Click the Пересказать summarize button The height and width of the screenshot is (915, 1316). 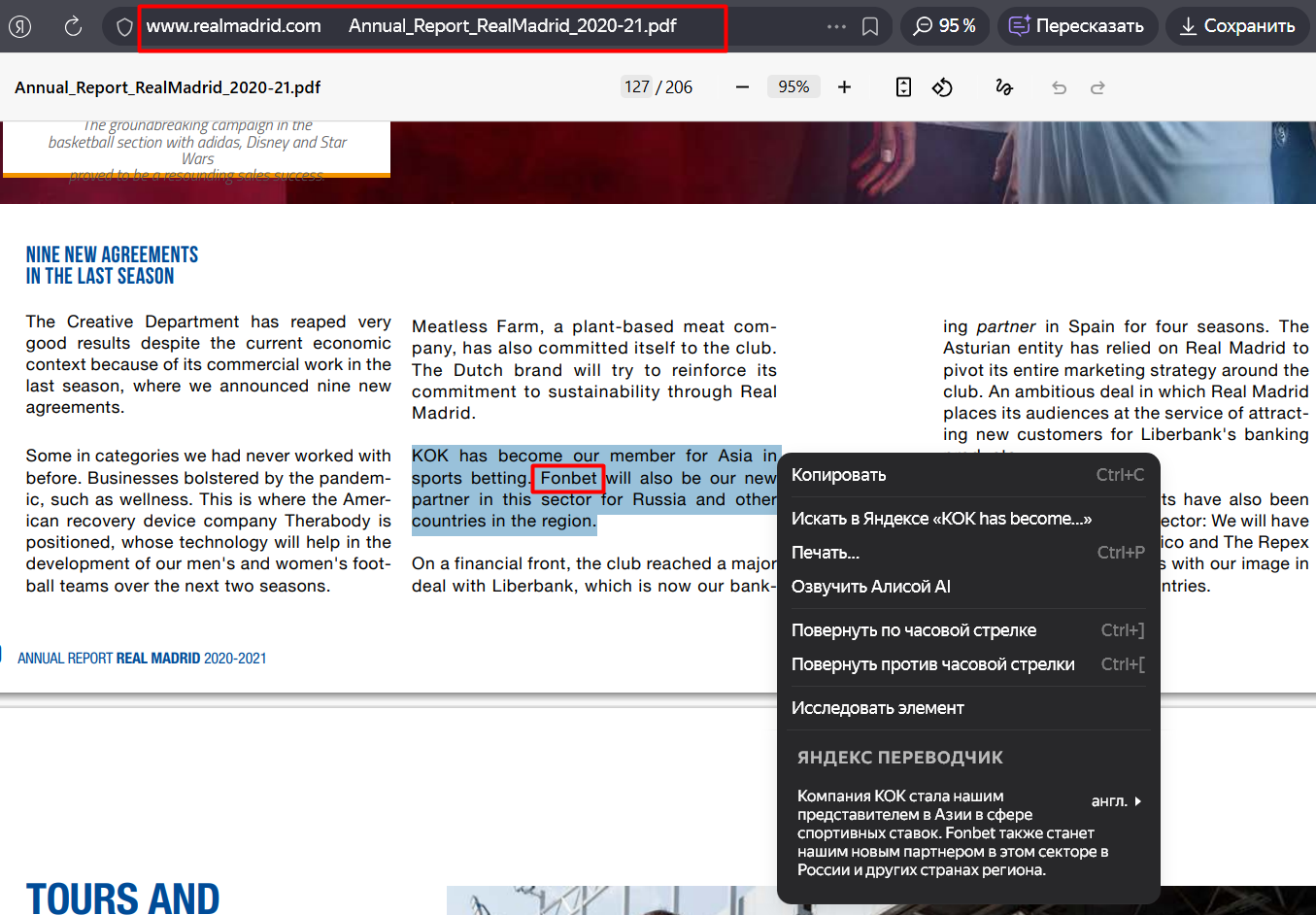coord(1077,26)
